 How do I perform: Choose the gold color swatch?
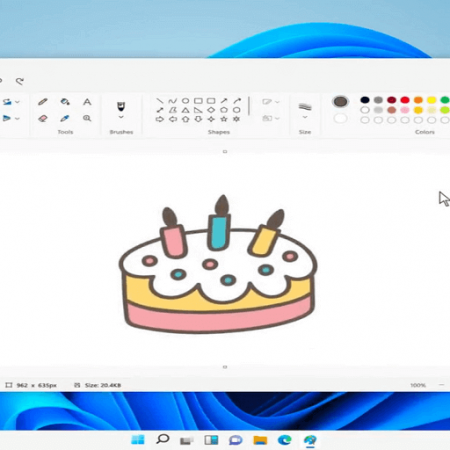click(x=418, y=110)
